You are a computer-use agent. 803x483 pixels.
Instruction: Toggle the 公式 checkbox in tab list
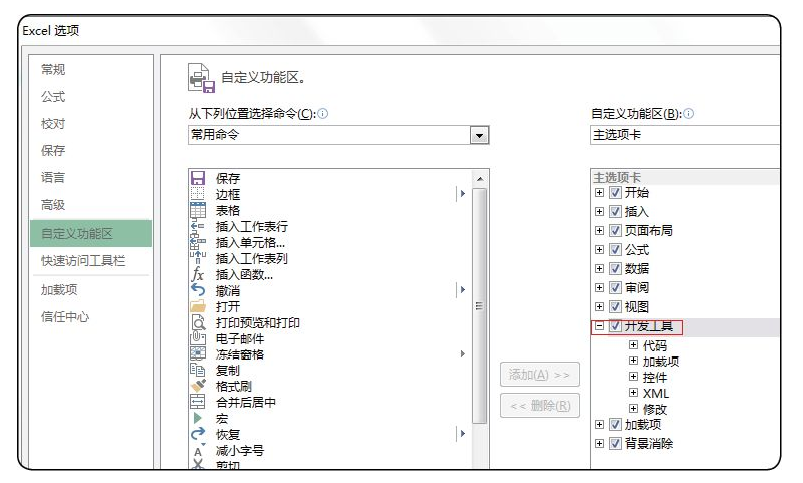615,249
